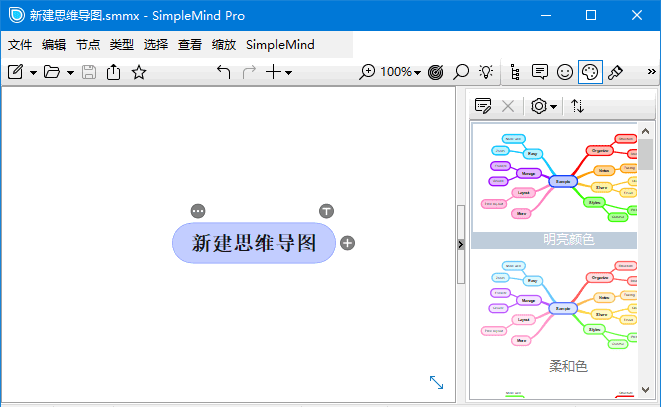Click the search magnifier icon
This screenshot has height=407, width=661.
(x=461, y=72)
